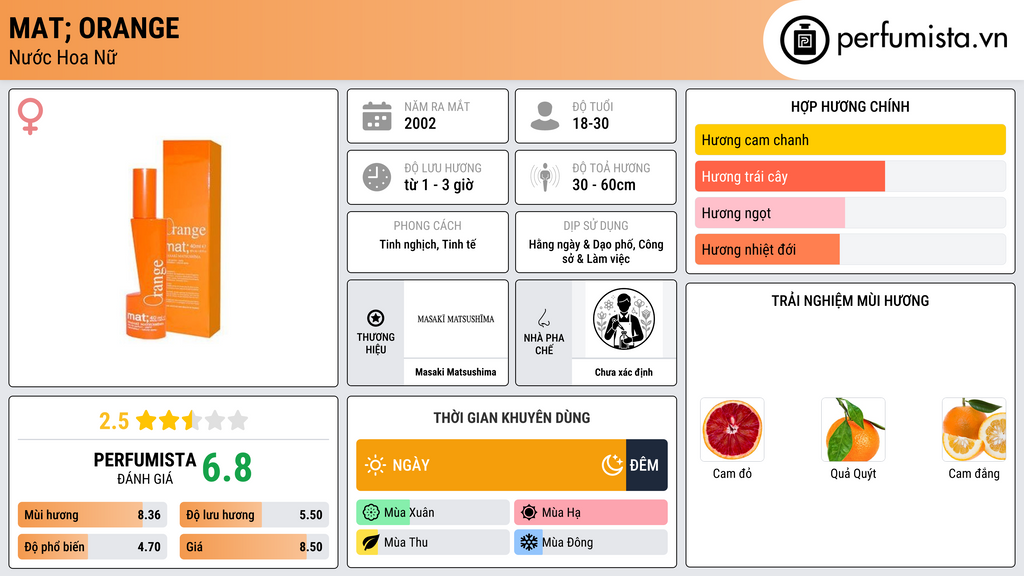1024x576 pixels.
Task: Click the Độ lưu hương 5.50 score bar
Action: [254, 515]
